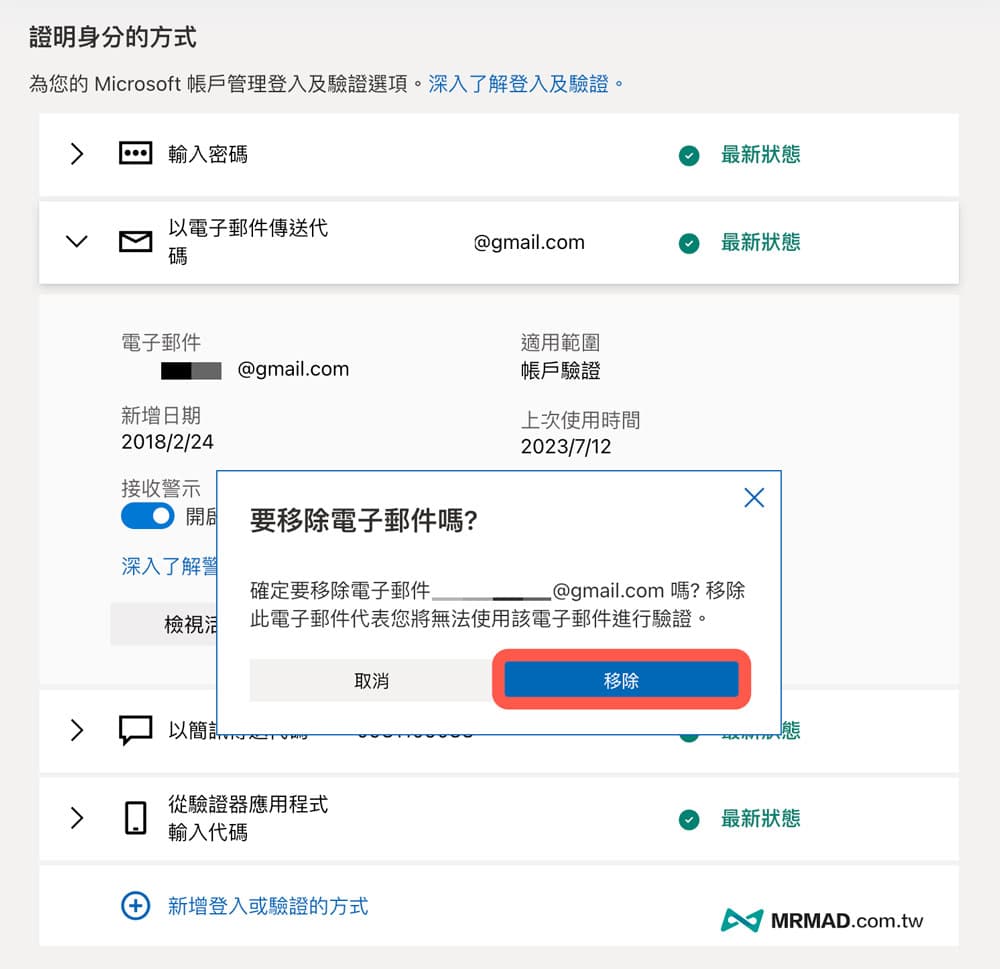Click the 2018/2/24 added date value
Image resolution: width=1000 pixels, height=969 pixels.
point(167,441)
